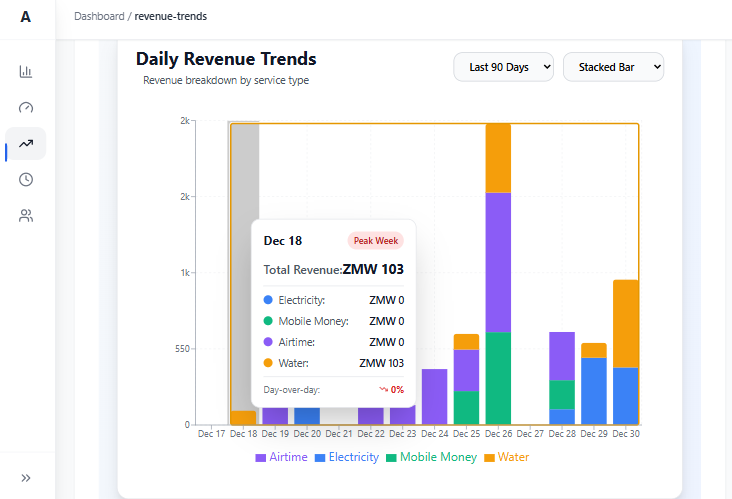Open the Stacked Bar chart type dropdown
The image size is (732, 499).
coord(613,67)
